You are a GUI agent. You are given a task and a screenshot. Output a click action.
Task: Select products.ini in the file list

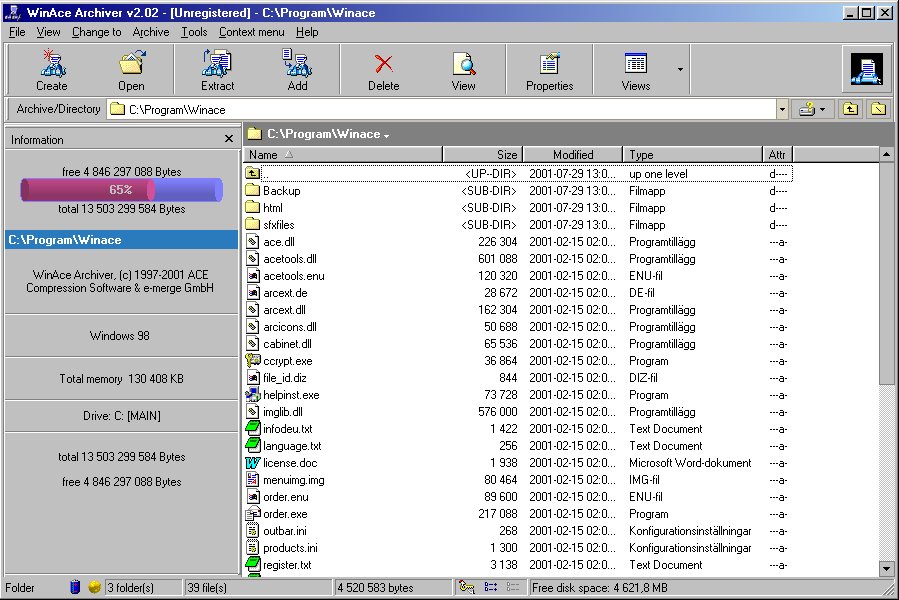[x=518, y=548]
